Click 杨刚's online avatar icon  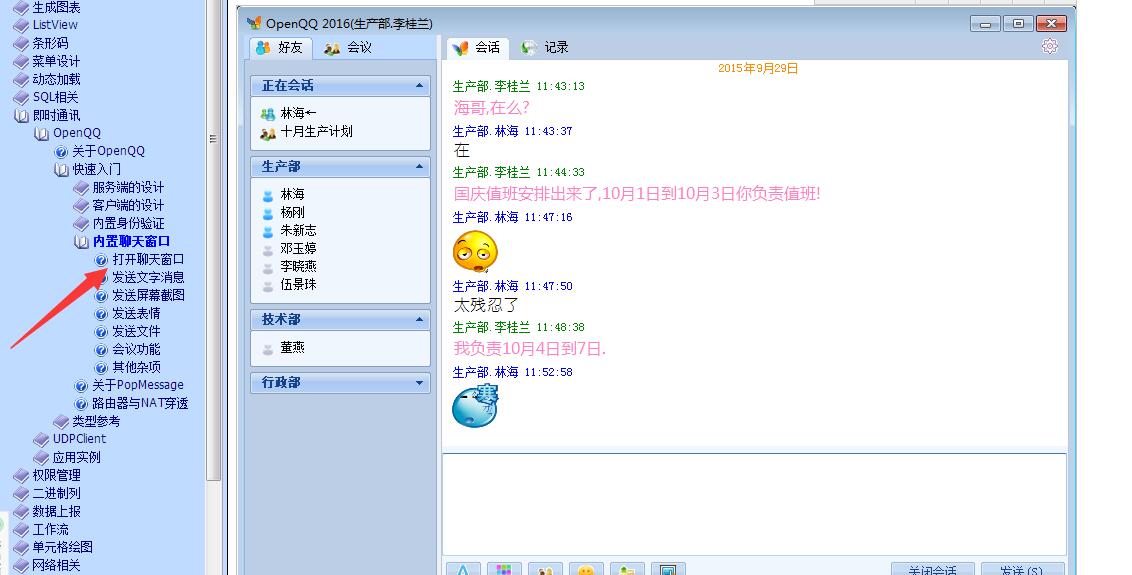click(x=268, y=213)
